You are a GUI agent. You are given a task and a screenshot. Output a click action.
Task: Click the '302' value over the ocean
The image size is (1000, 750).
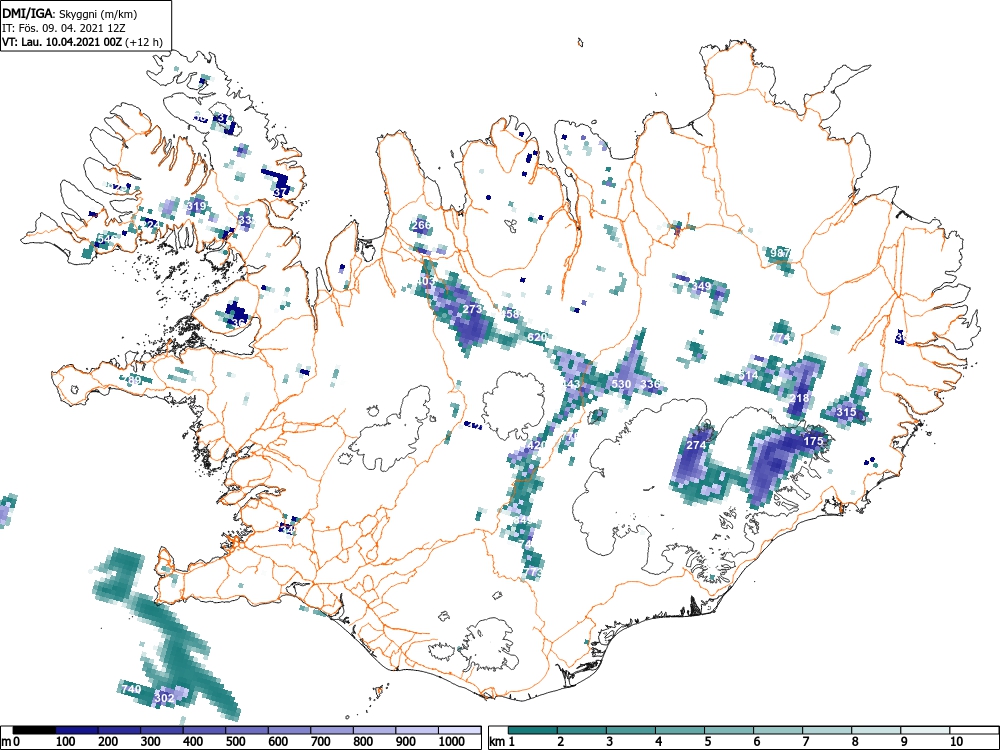click(165, 698)
